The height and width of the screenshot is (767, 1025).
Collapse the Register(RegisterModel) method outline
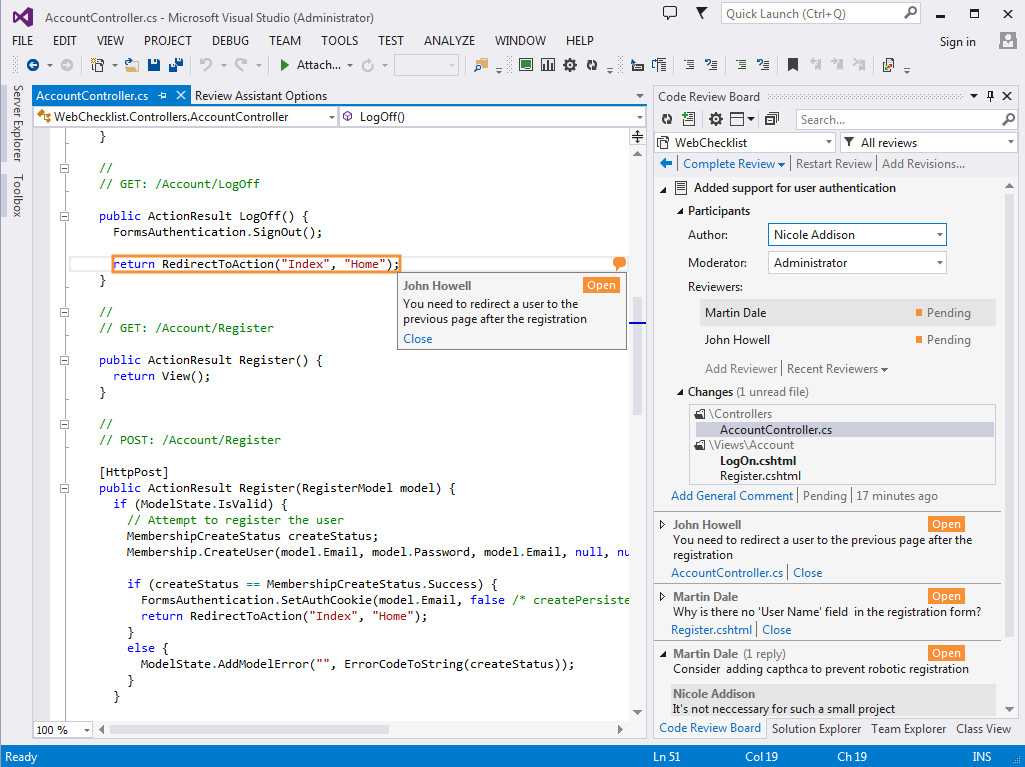64,488
